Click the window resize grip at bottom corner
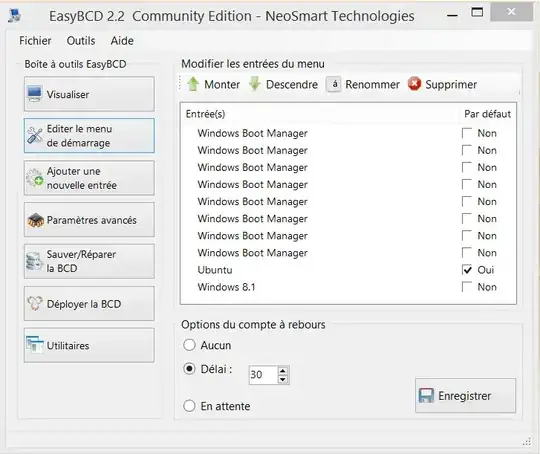The height and width of the screenshot is (454, 540). pos(527,442)
